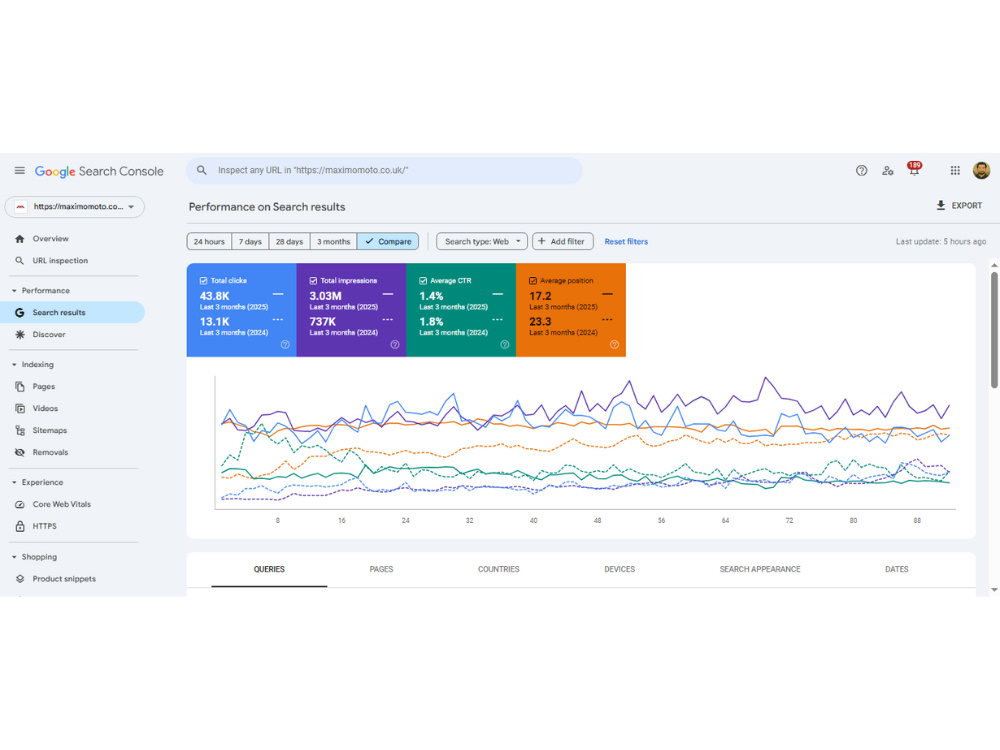Open Sitemaps from the sidebar
The image size is (1000, 750).
coord(50,430)
